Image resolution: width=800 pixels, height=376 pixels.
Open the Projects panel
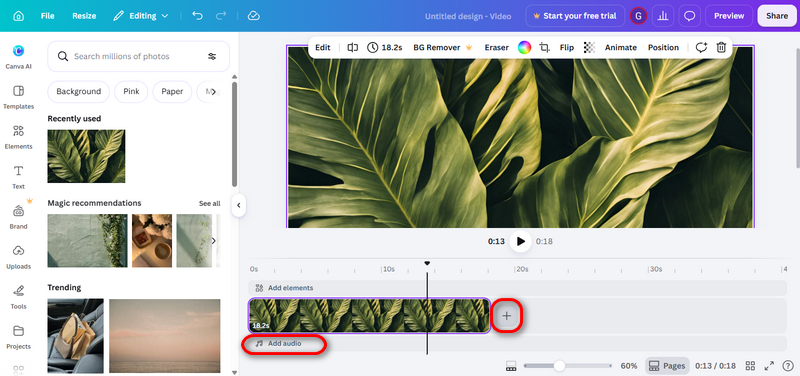coord(18,337)
